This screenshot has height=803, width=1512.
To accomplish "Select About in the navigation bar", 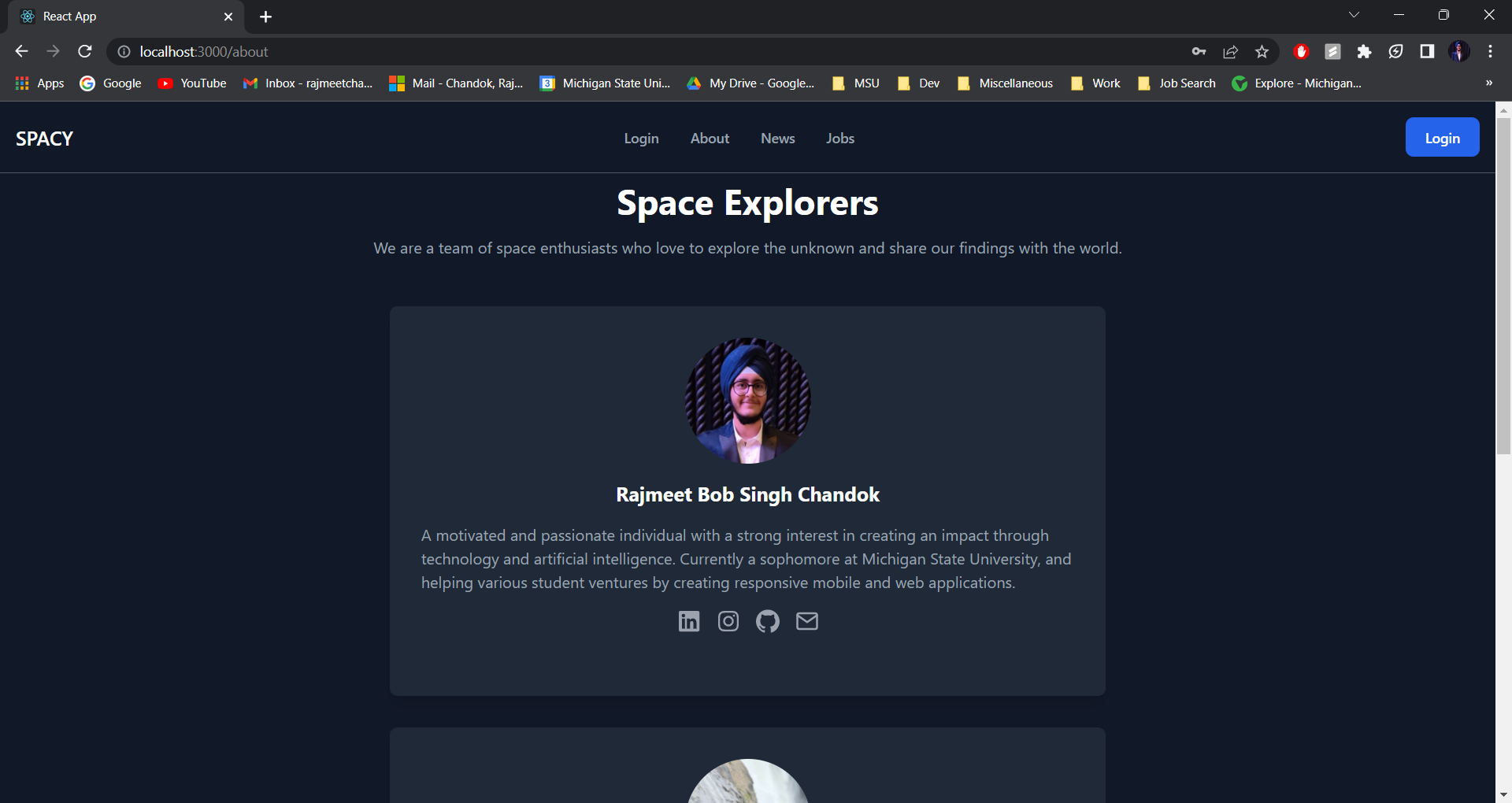I will pyautogui.click(x=710, y=139).
